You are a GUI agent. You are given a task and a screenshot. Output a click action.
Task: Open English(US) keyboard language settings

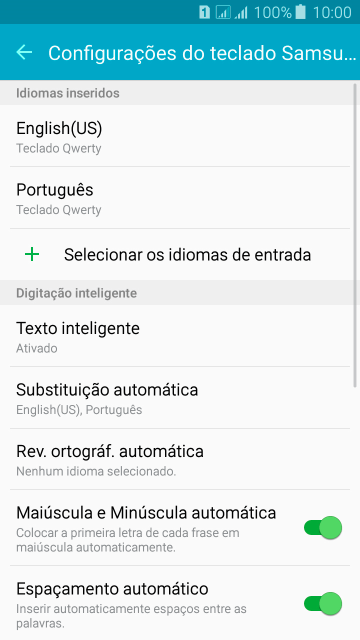(x=180, y=136)
